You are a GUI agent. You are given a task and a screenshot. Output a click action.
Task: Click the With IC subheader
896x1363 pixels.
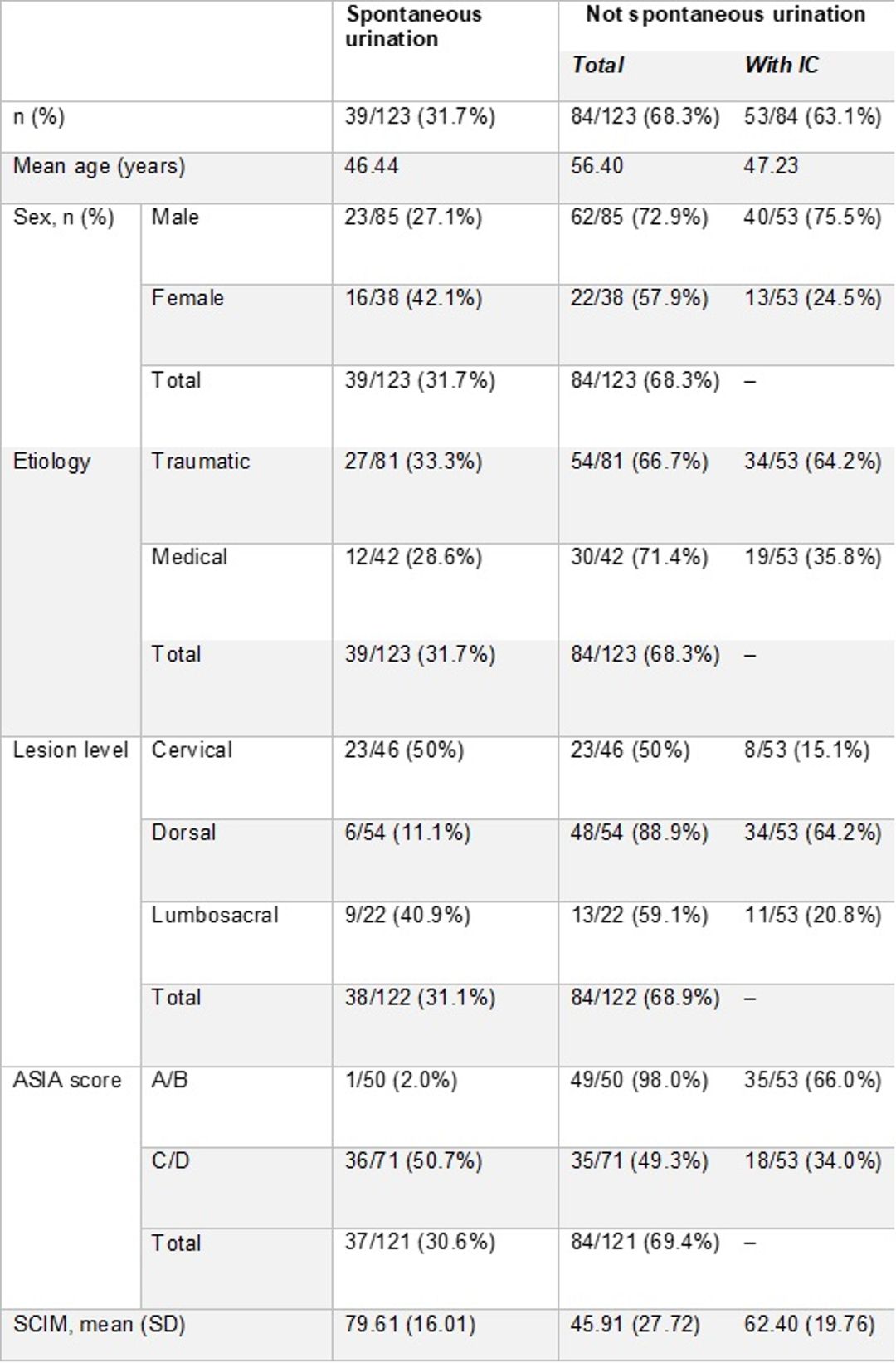[x=782, y=65]
